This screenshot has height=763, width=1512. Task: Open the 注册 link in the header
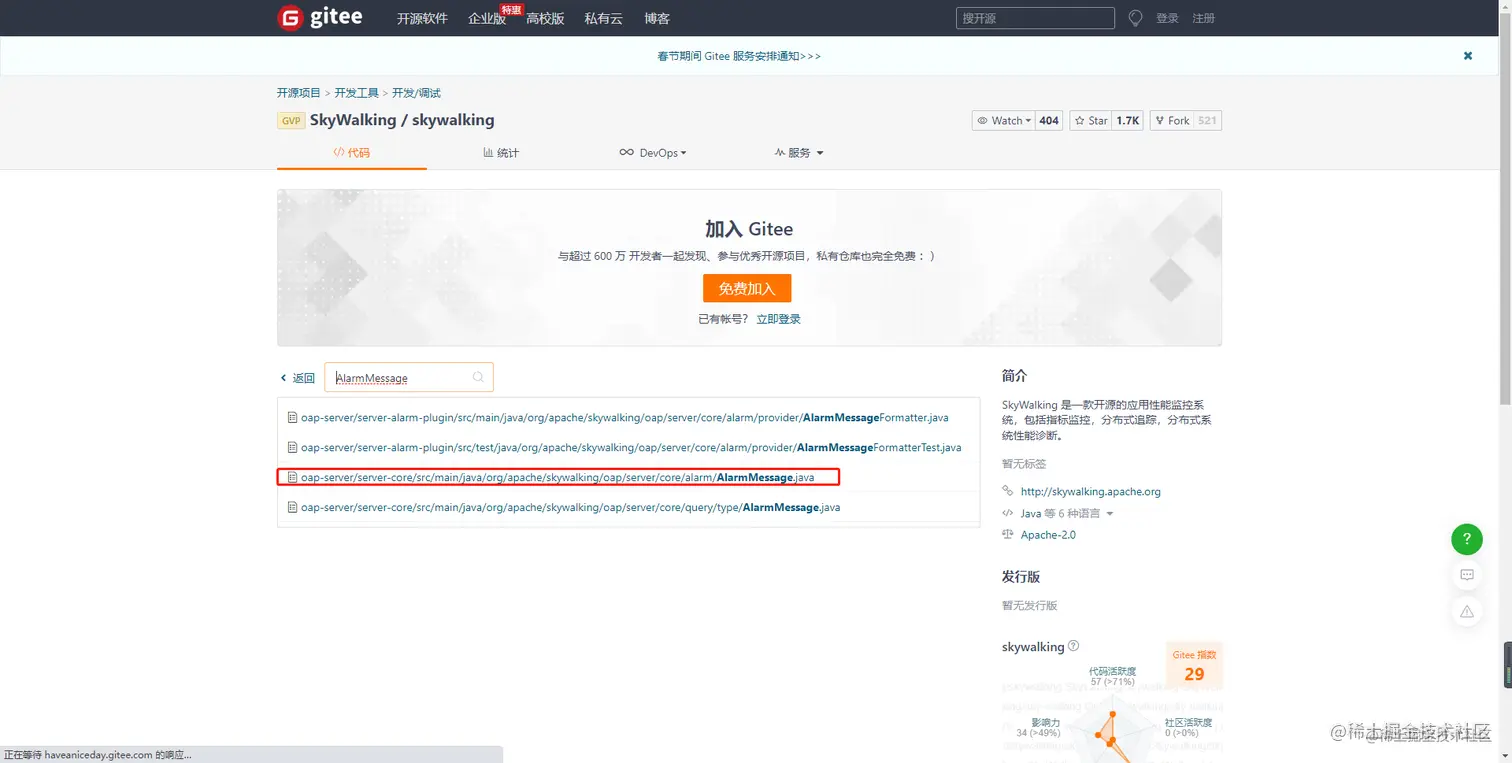tap(1203, 19)
